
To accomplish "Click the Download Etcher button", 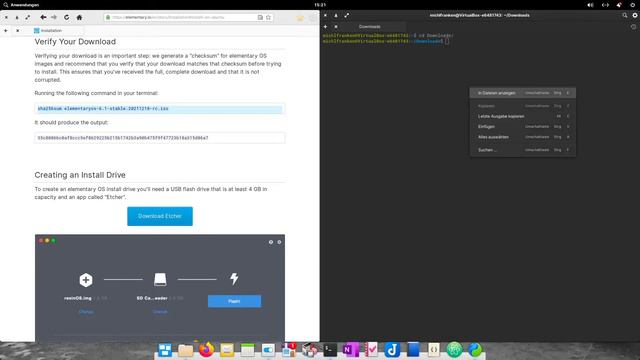I will click(160, 216).
